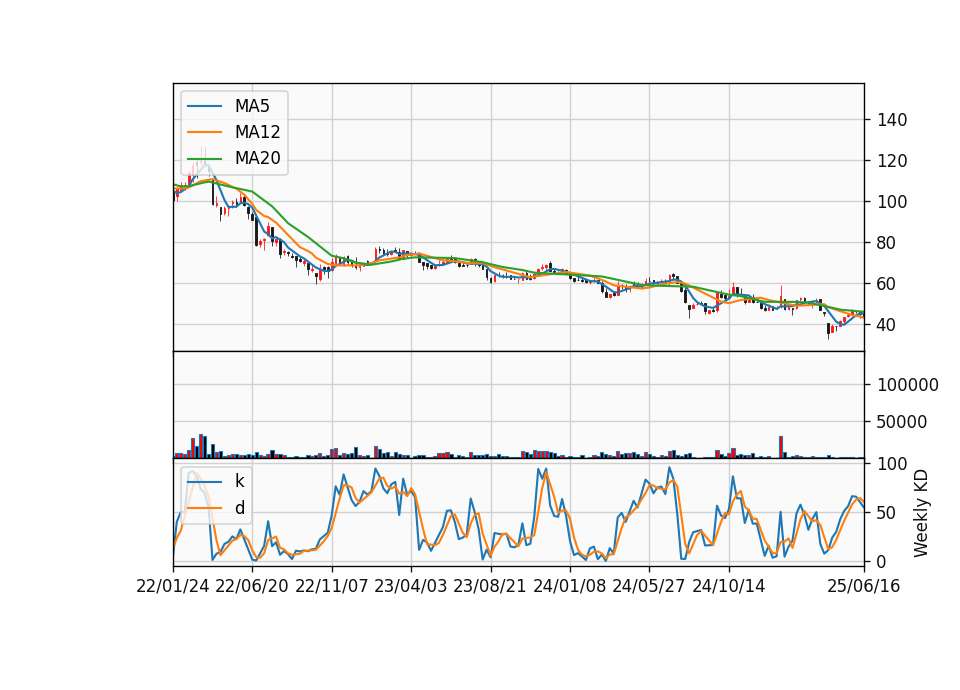Click the 22/11/07 date tick label

[x=332, y=586]
